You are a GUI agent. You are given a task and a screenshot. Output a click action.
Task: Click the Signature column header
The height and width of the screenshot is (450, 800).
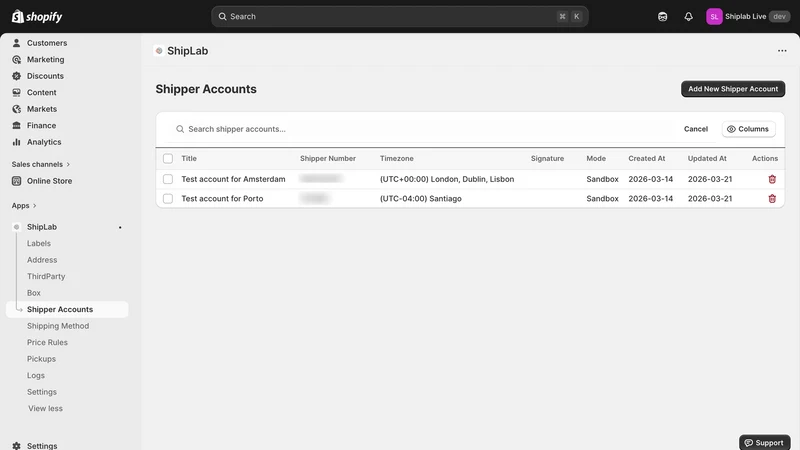(x=547, y=159)
